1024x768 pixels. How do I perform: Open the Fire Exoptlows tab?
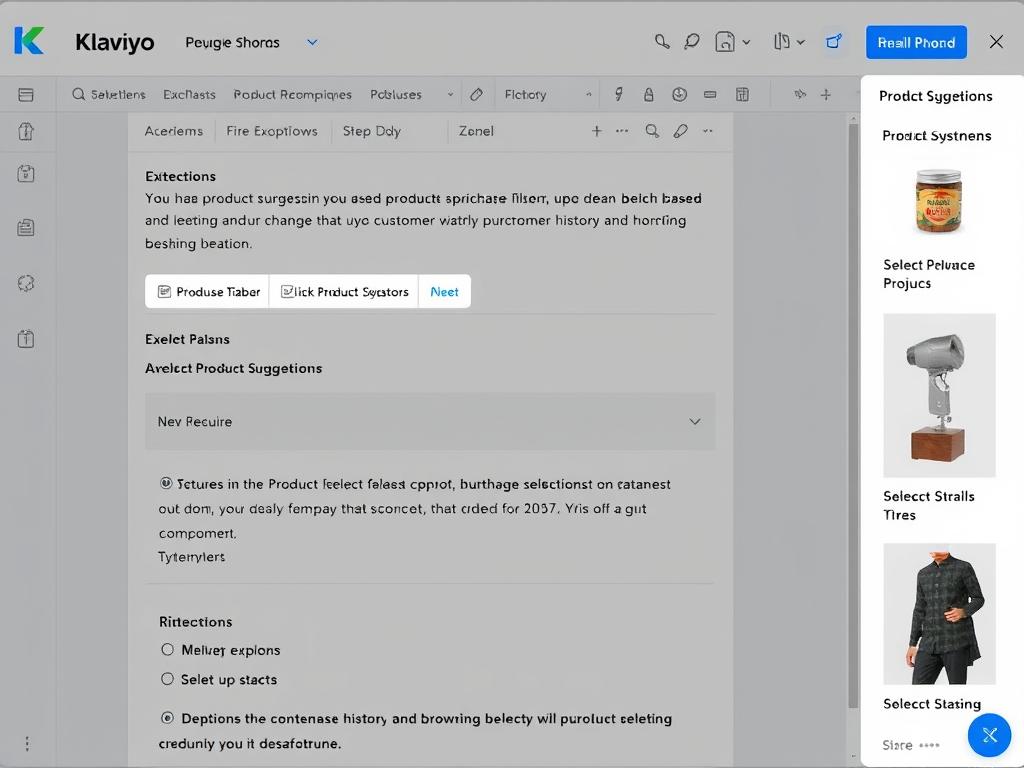(x=272, y=131)
